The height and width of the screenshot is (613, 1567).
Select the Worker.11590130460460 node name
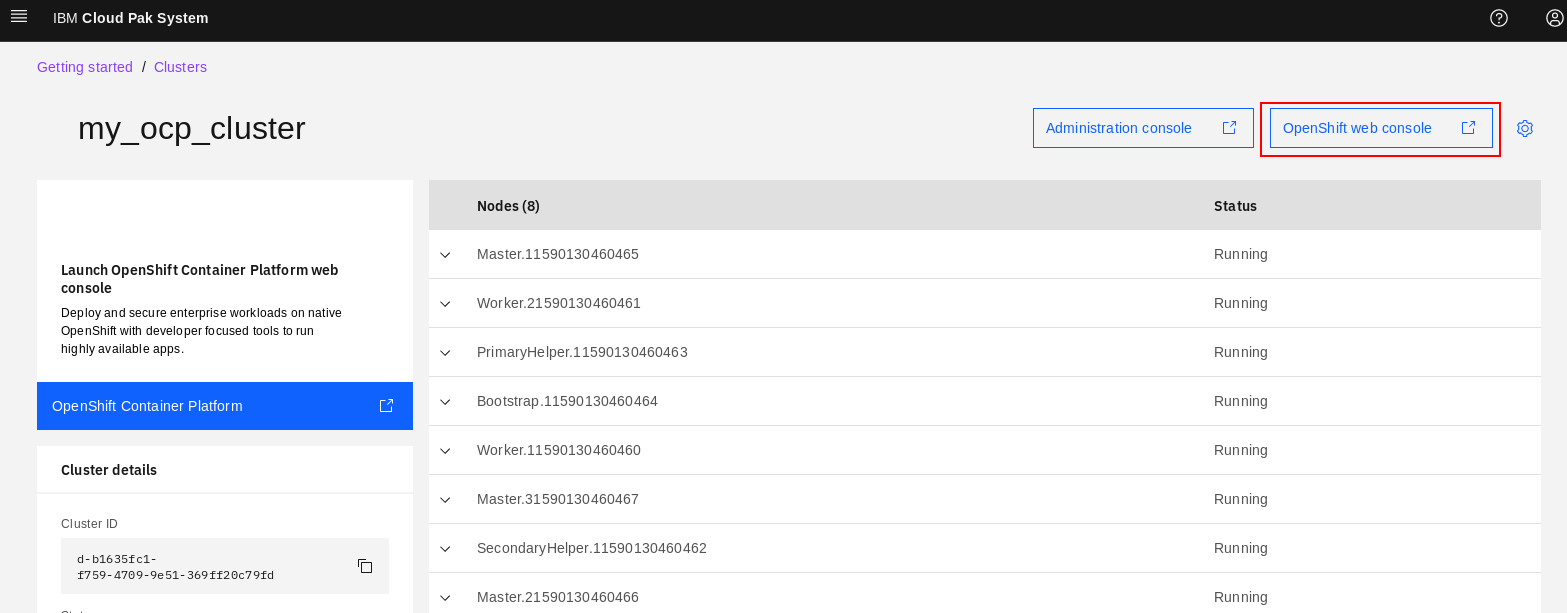[x=559, y=450]
